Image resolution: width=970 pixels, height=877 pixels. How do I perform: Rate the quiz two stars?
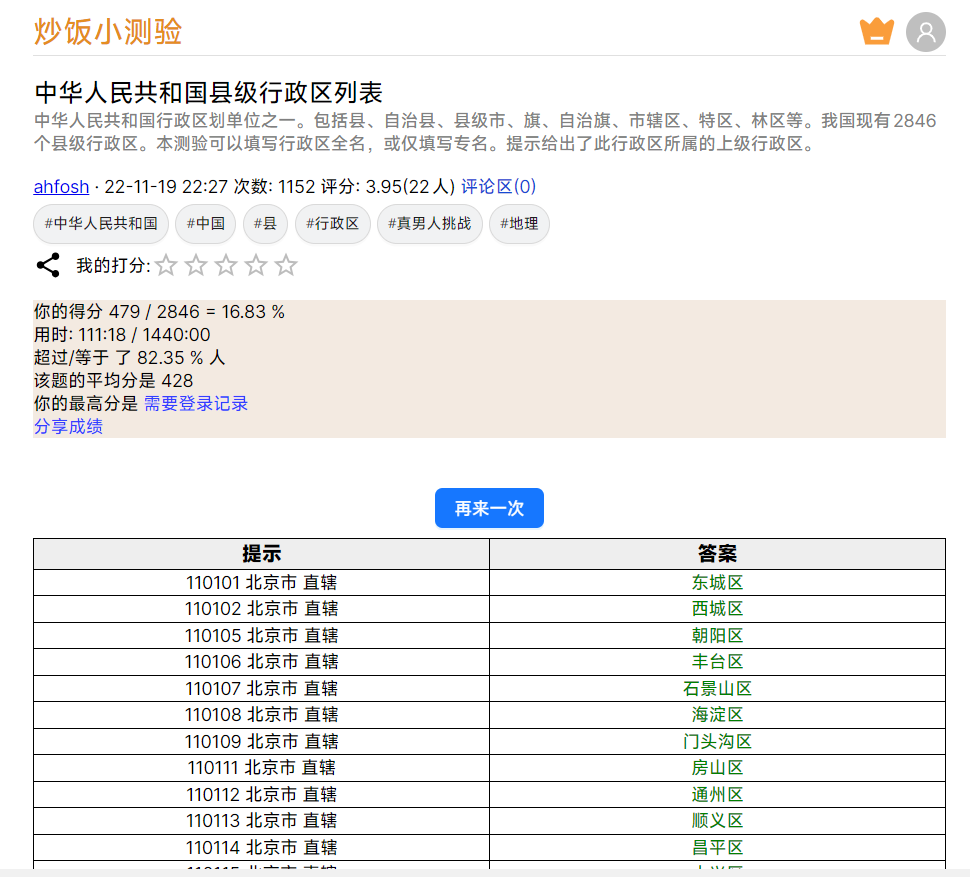click(x=196, y=265)
